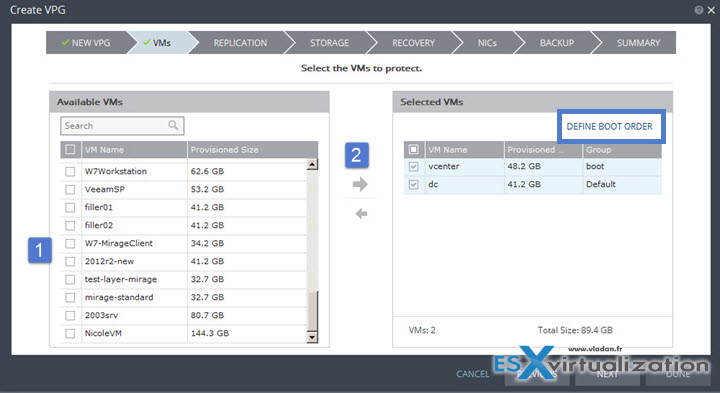Viewport: 720px width, 393px height.
Task: Sort by VM Name in Available VMs
Action: click(x=134, y=150)
